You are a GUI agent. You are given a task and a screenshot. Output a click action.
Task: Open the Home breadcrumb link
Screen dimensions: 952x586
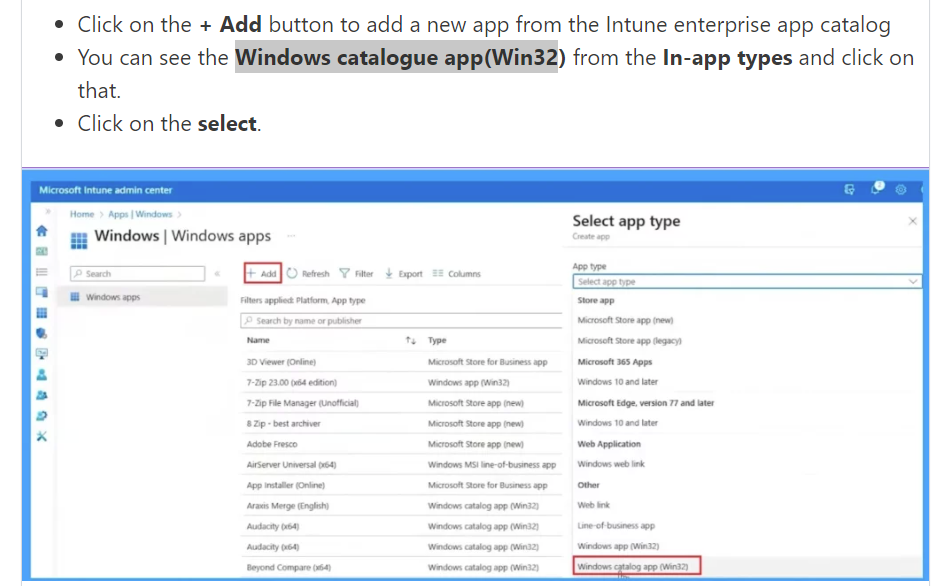pos(82,214)
